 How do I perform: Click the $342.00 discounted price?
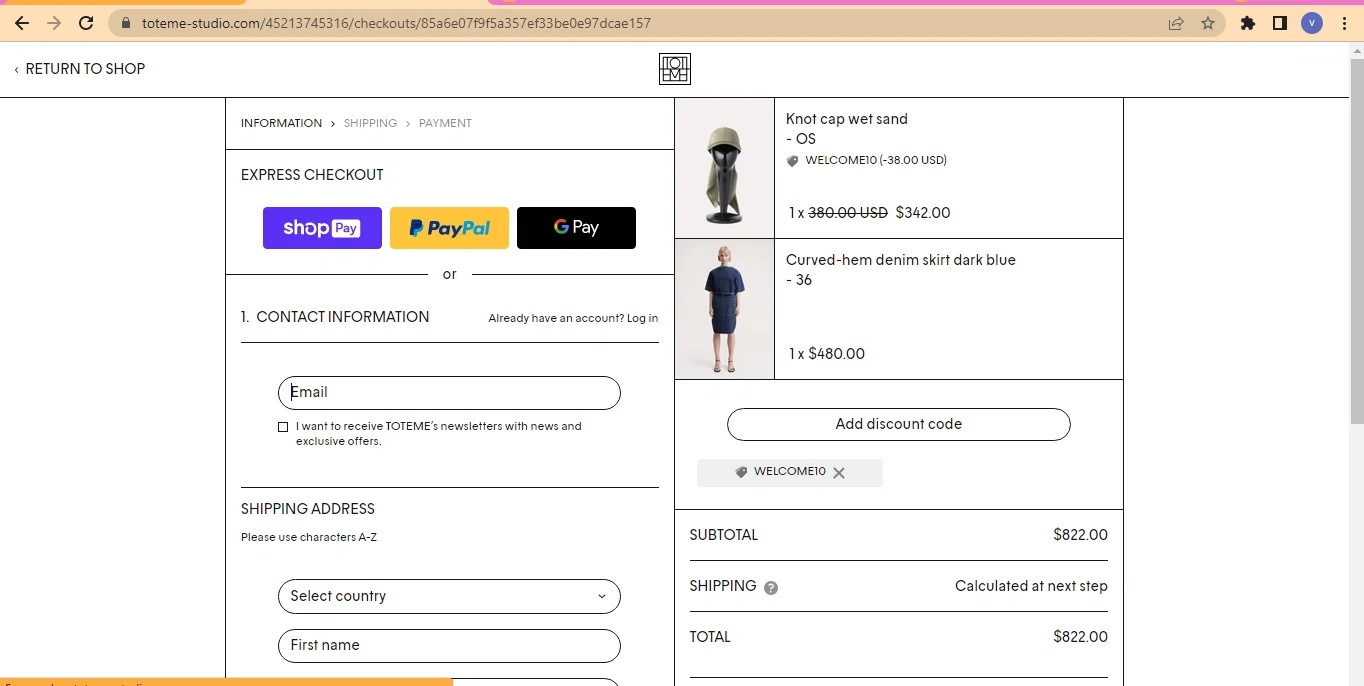pos(923,213)
